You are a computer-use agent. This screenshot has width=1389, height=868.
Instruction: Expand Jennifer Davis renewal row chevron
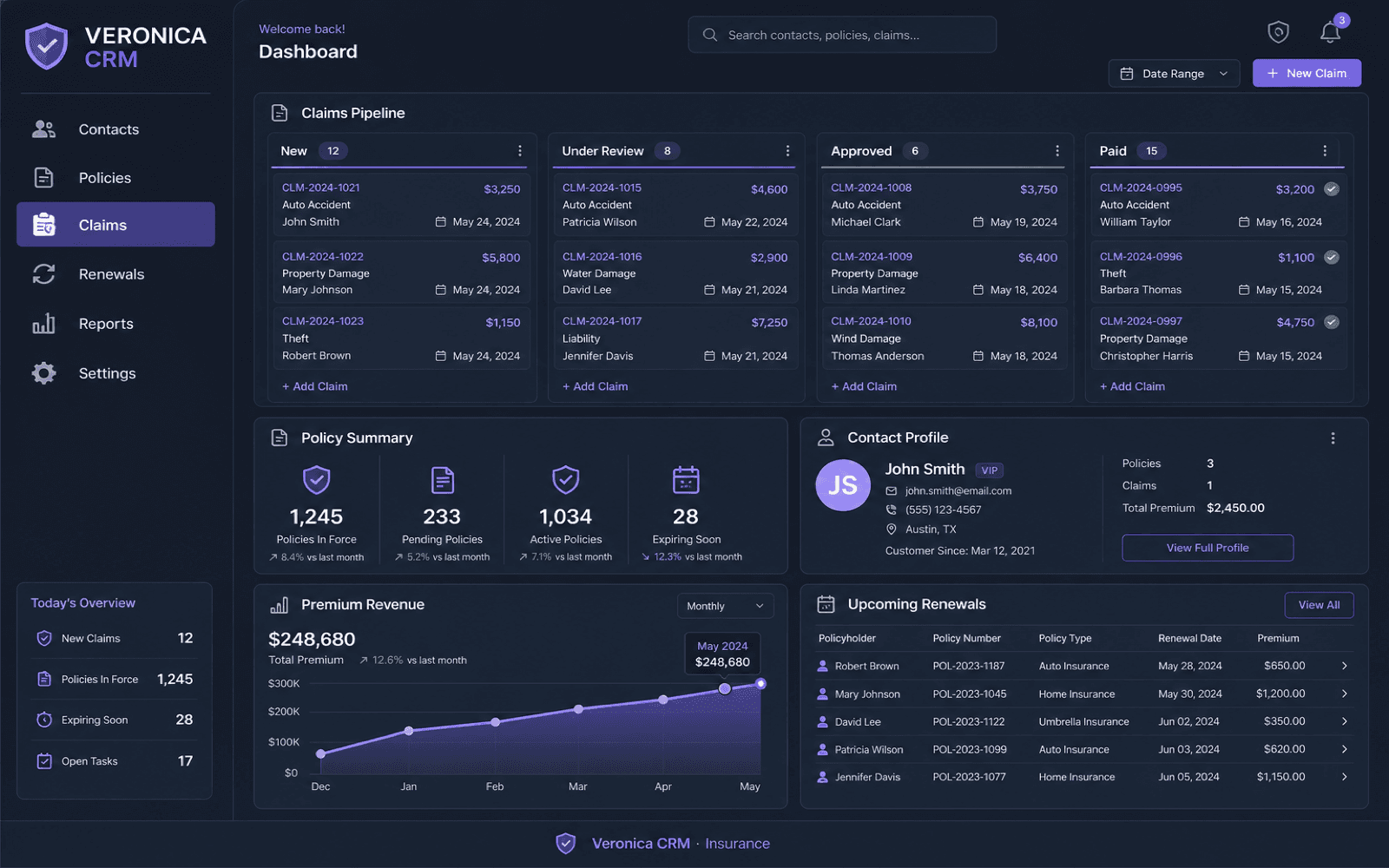point(1344,777)
